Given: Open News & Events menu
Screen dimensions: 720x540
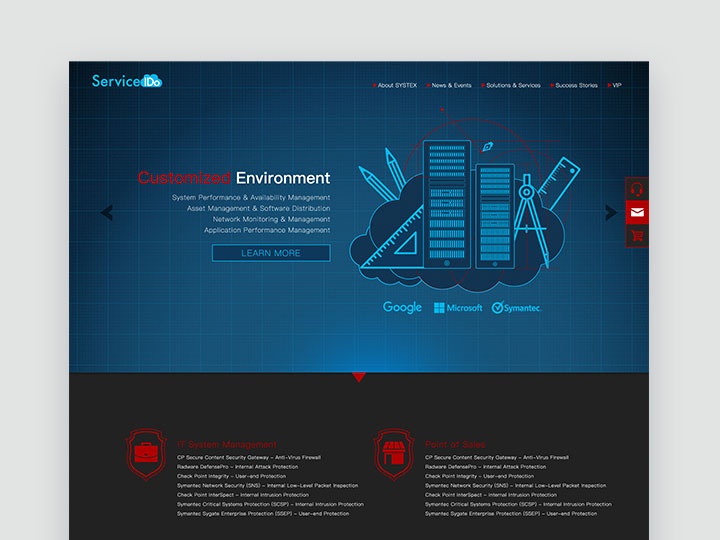Looking at the screenshot, I should click(x=449, y=85).
